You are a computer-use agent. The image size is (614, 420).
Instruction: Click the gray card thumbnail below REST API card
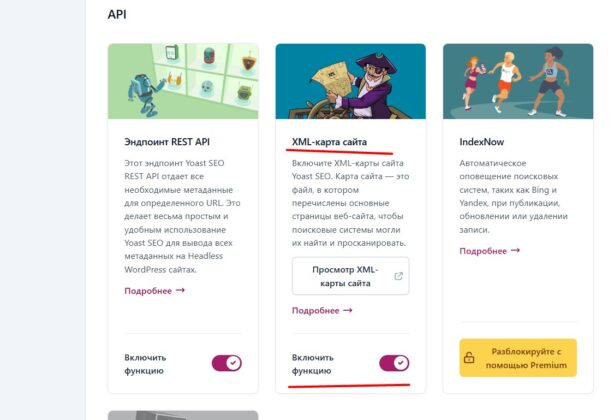(x=183, y=415)
